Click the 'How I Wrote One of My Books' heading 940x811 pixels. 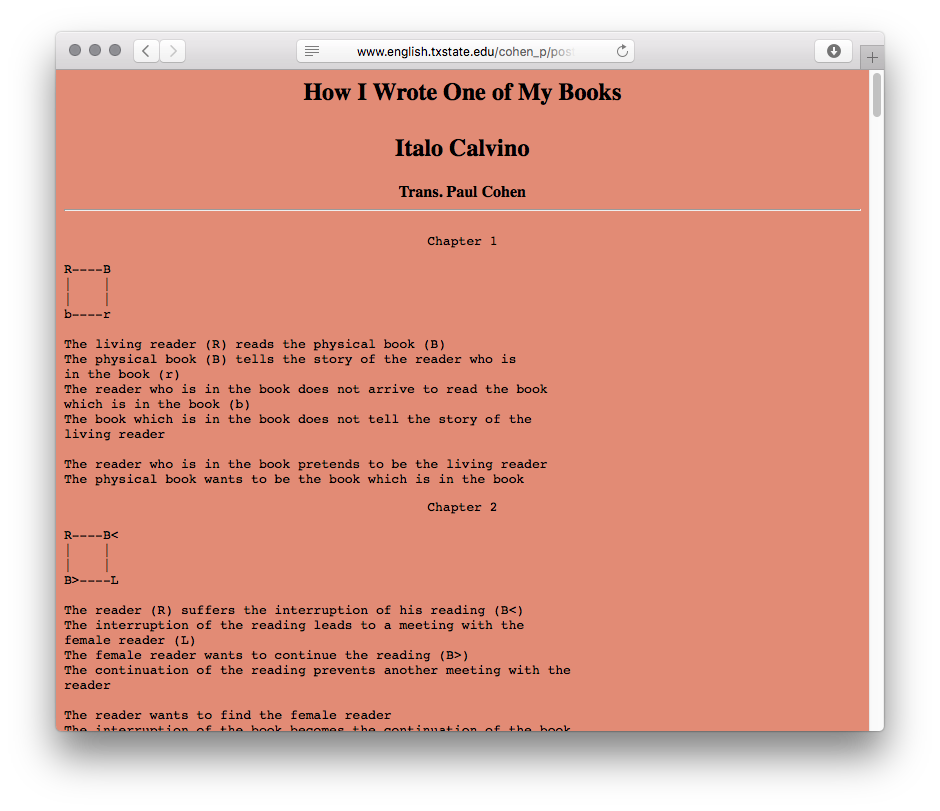coord(462,93)
